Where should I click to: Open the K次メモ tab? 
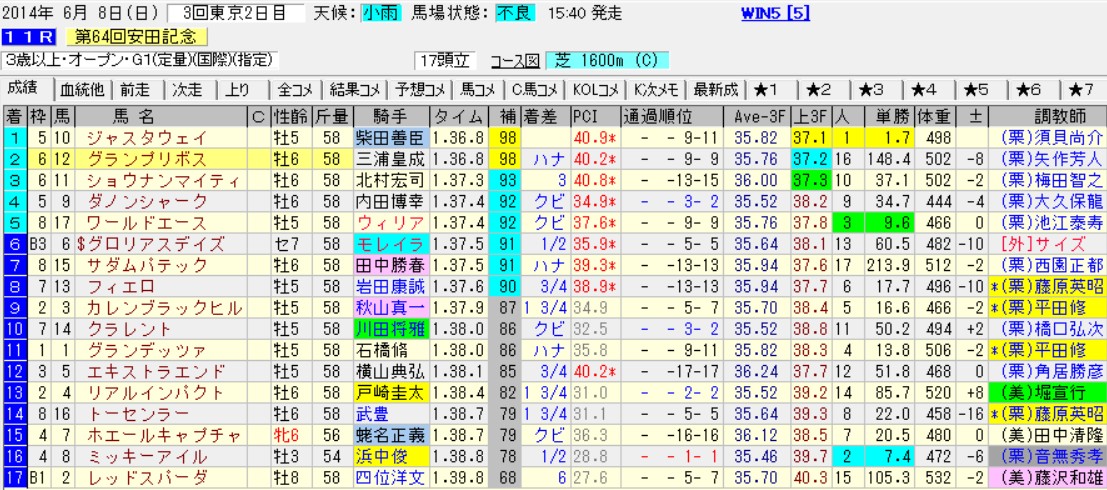[x=656, y=89]
